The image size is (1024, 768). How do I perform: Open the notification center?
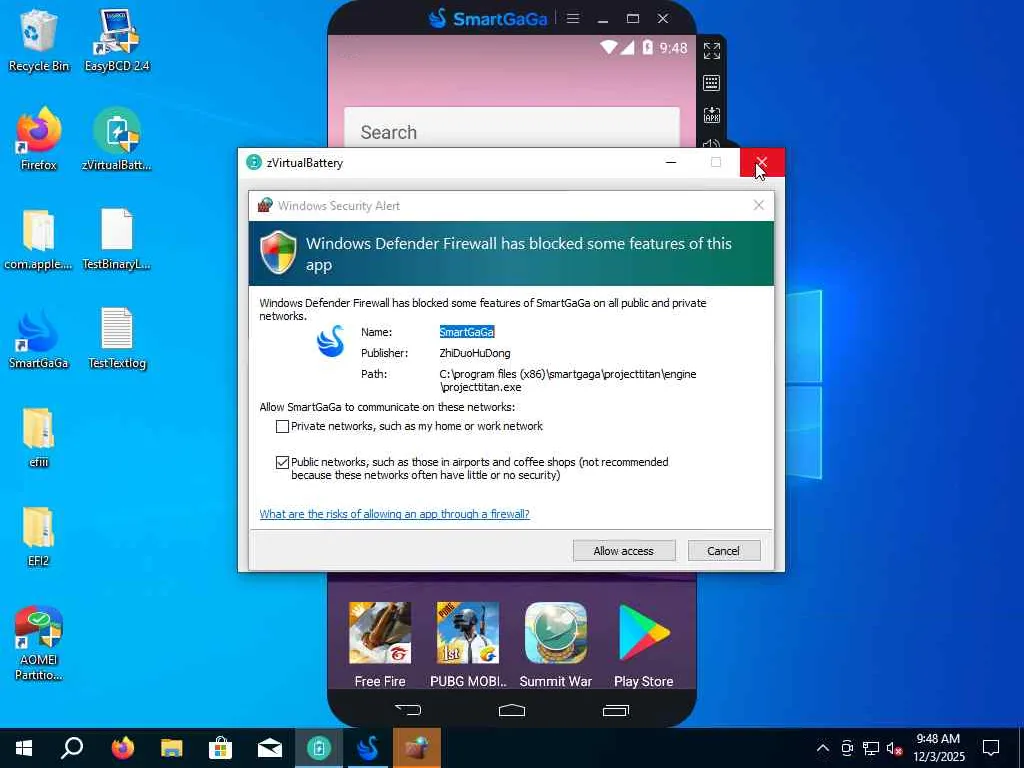click(991, 748)
